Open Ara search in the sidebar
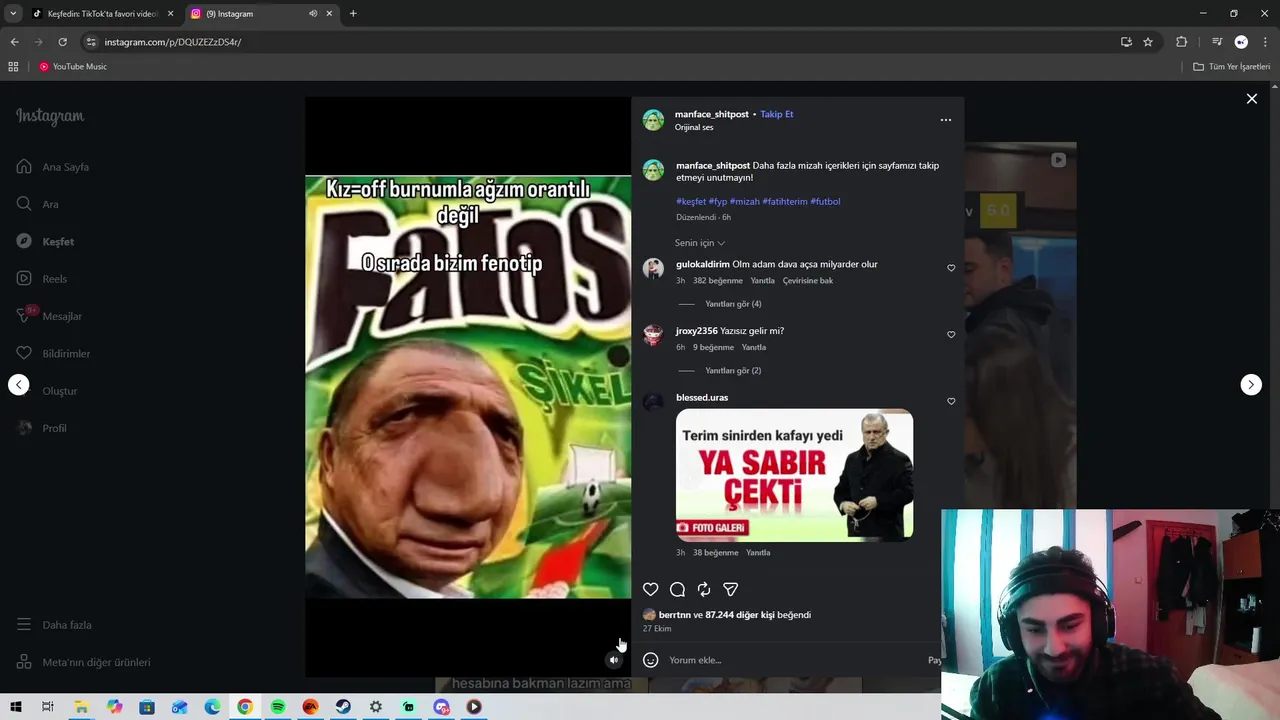Screen dimensions: 1280x720 [x=38, y=204]
